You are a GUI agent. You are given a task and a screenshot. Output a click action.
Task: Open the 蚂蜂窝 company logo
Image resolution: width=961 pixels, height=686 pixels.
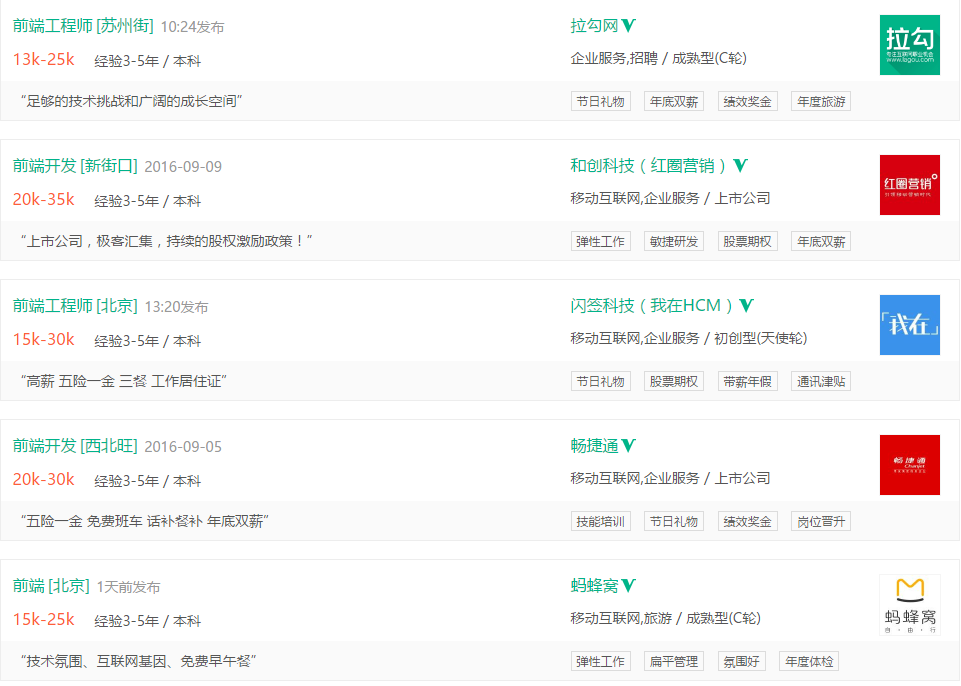coord(910,604)
